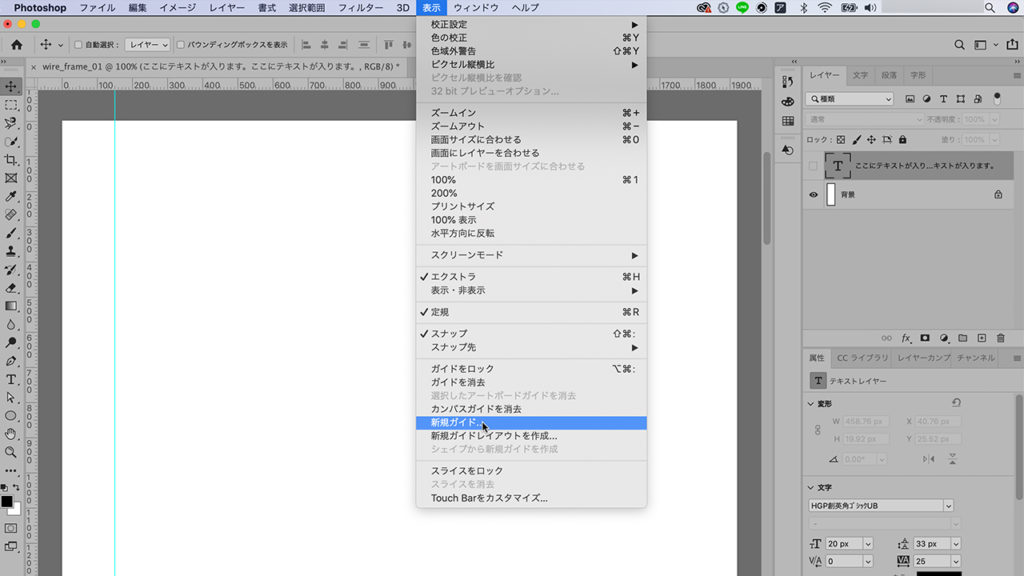This screenshot has width=1024, height=576.
Task: Click the Home icon in the options bar
Action: [17, 44]
